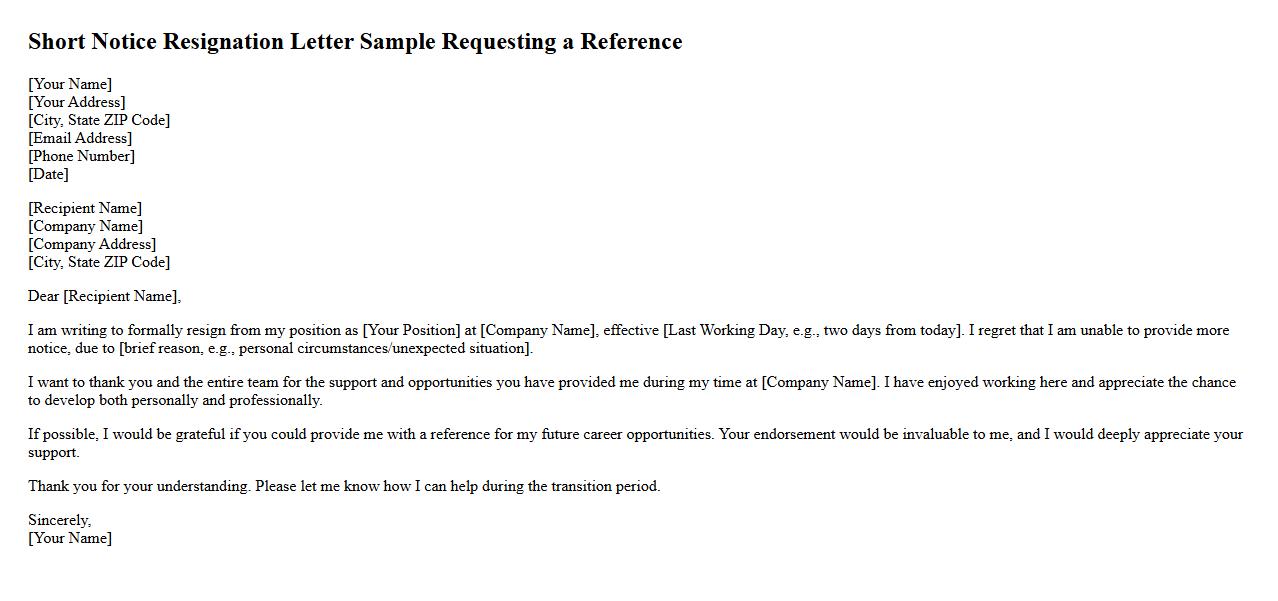The image size is (1278, 601).
Task: Click the Sincerely closing line
Action: (x=59, y=520)
